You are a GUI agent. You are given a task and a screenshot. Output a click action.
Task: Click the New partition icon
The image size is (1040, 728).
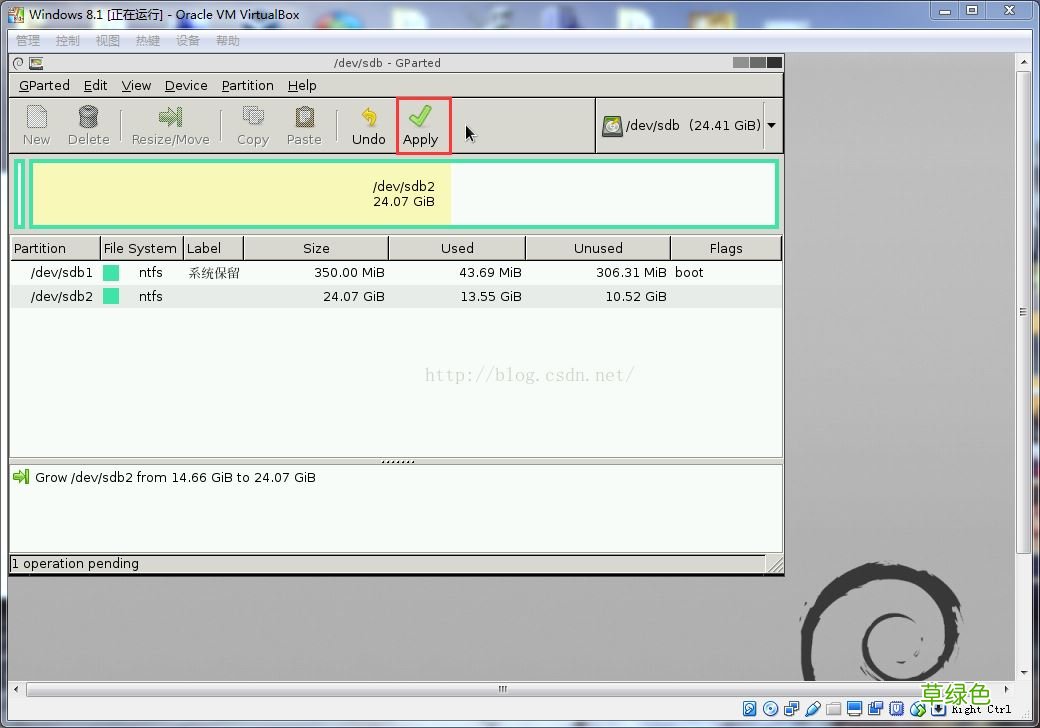click(36, 117)
